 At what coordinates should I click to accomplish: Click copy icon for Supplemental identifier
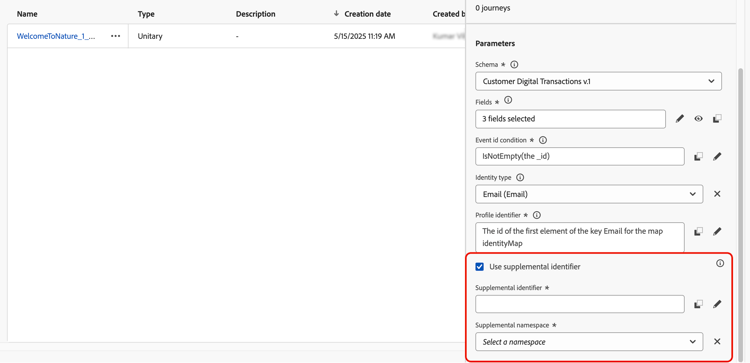[x=698, y=304]
